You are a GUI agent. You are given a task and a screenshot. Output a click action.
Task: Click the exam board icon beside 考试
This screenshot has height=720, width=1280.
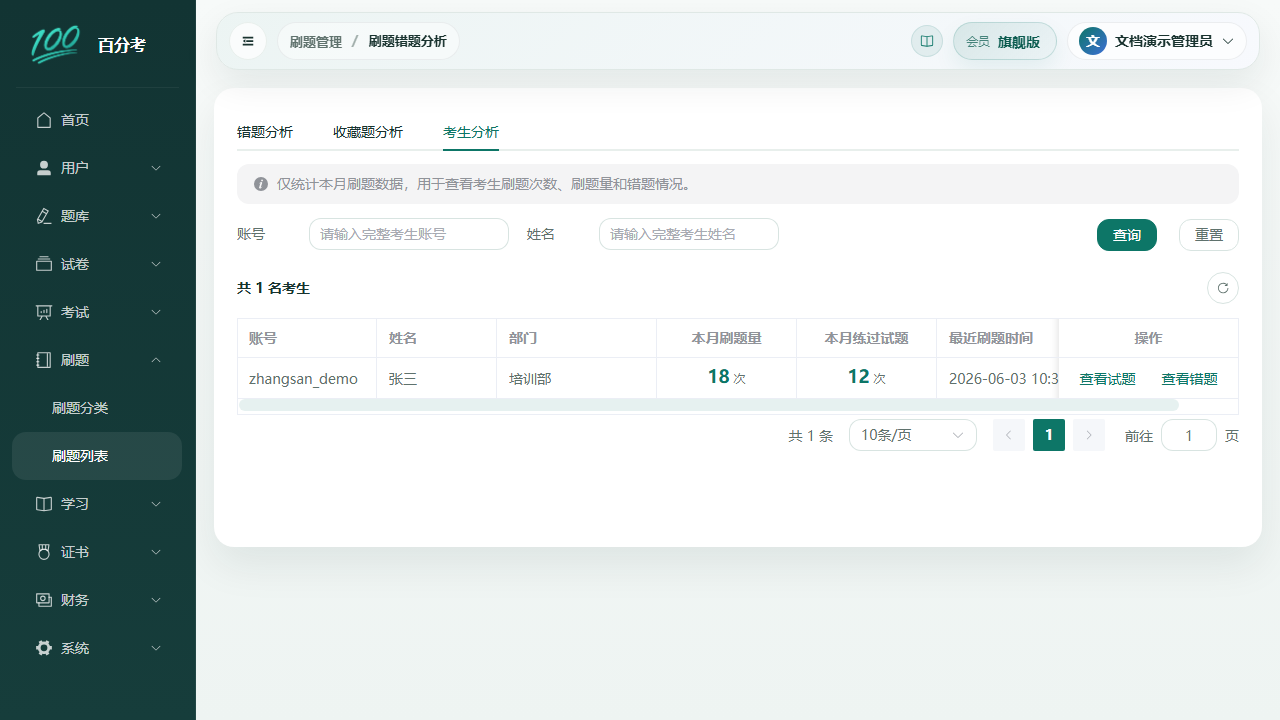pos(44,312)
